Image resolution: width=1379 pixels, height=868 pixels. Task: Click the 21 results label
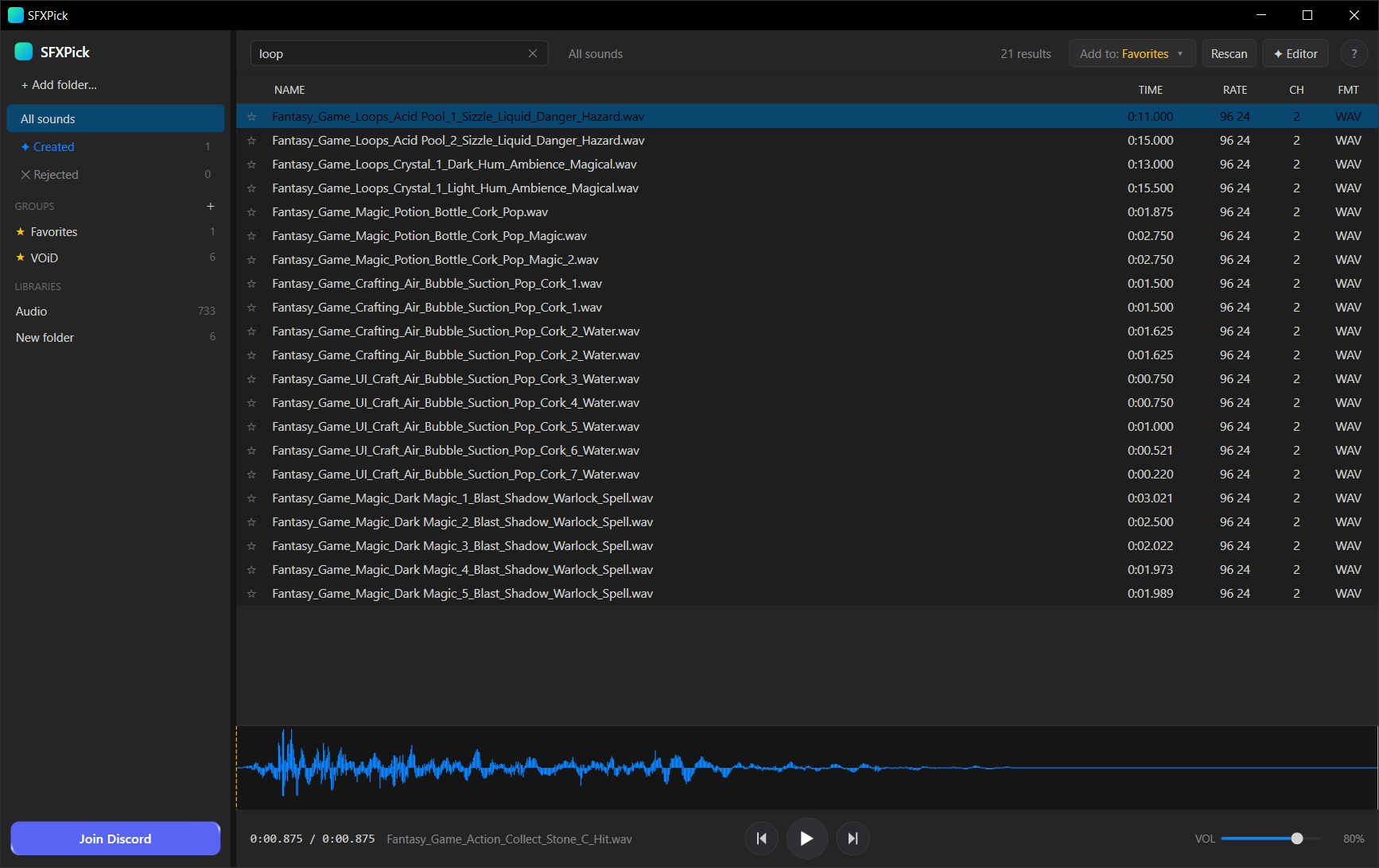(x=1025, y=53)
